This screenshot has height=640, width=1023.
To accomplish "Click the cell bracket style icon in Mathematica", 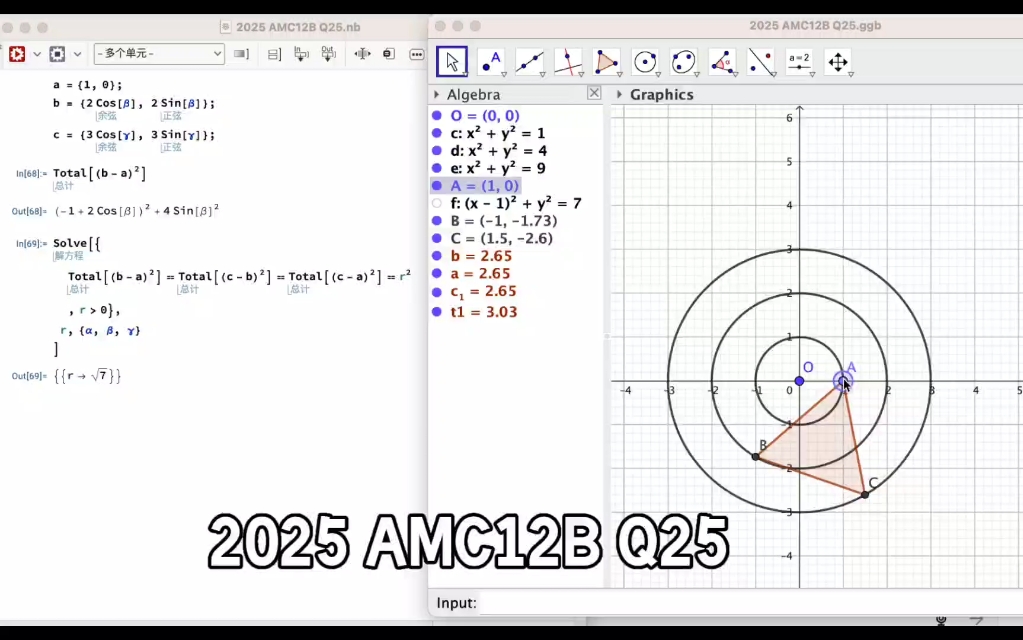I will tap(241, 53).
